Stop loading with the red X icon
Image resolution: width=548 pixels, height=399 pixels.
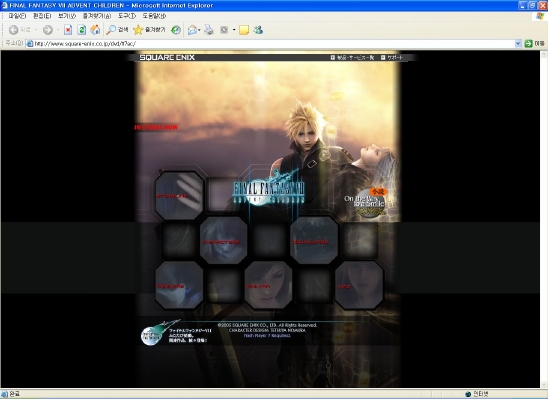tap(68, 30)
